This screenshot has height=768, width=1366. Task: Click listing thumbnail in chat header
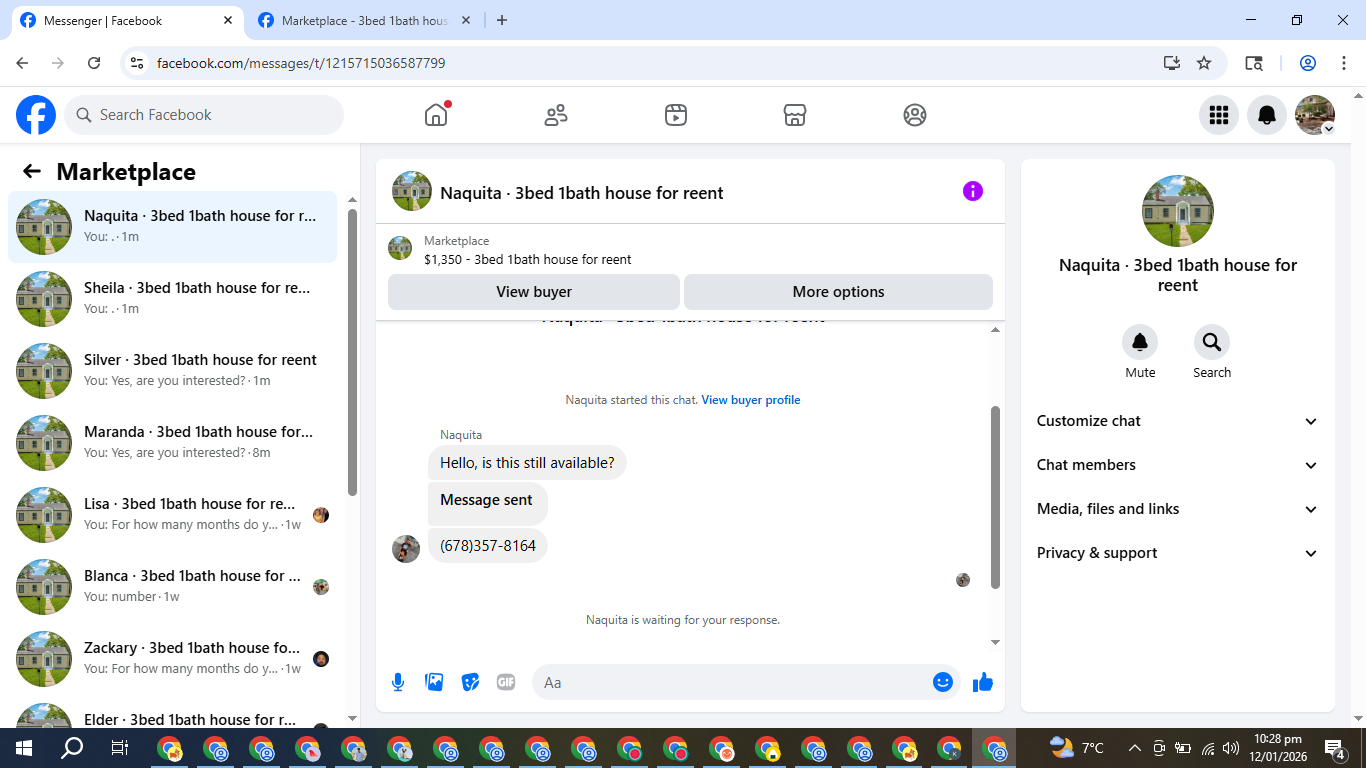coord(412,191)
